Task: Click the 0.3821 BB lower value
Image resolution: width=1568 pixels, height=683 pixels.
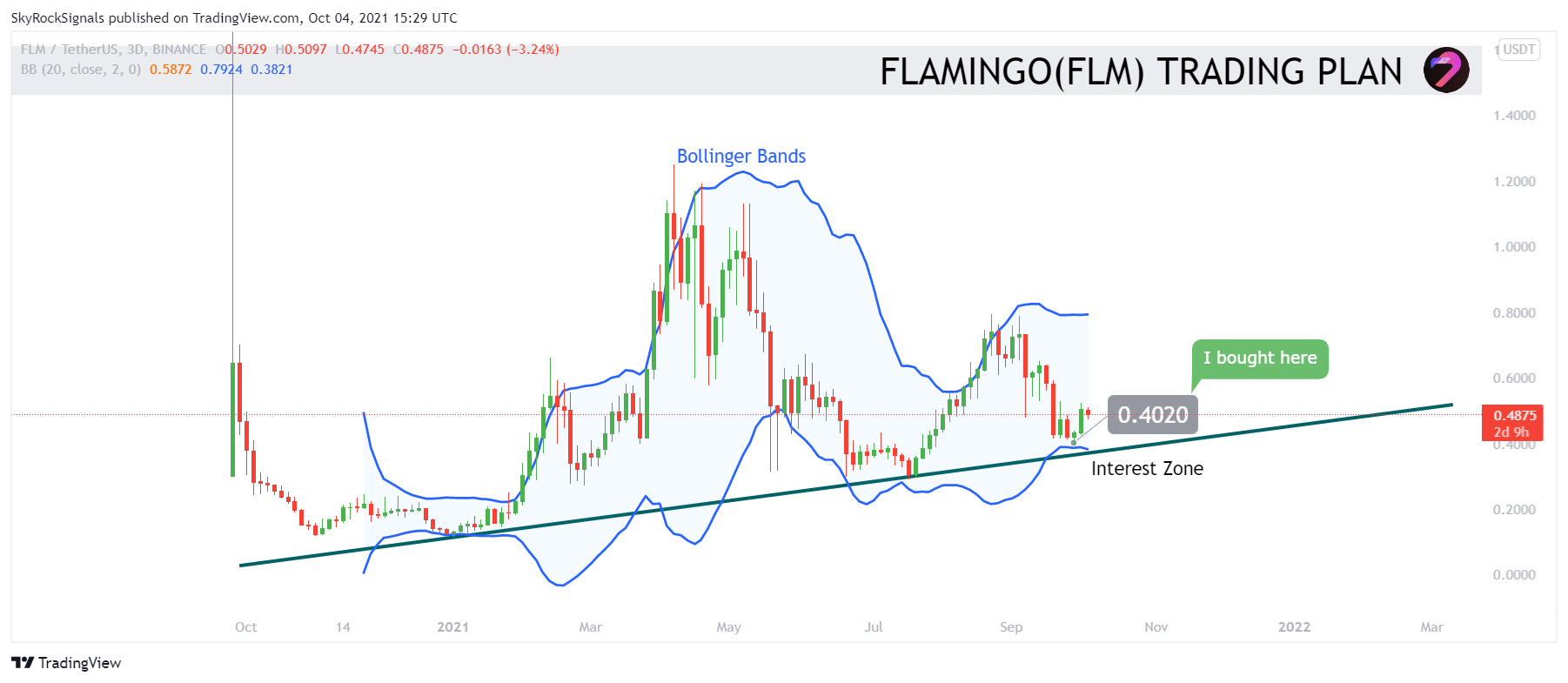Action: pyautogui.click(x=271, y=70)
